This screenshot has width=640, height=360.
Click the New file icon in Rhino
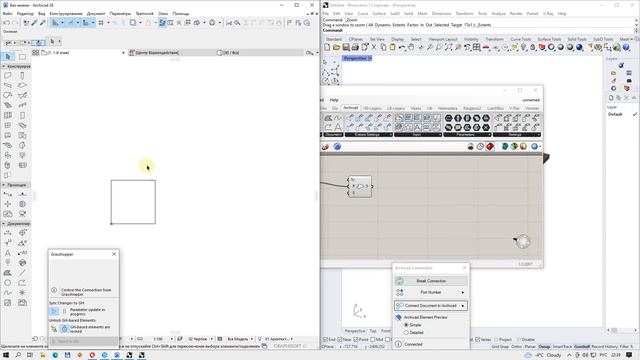[327, 47]
